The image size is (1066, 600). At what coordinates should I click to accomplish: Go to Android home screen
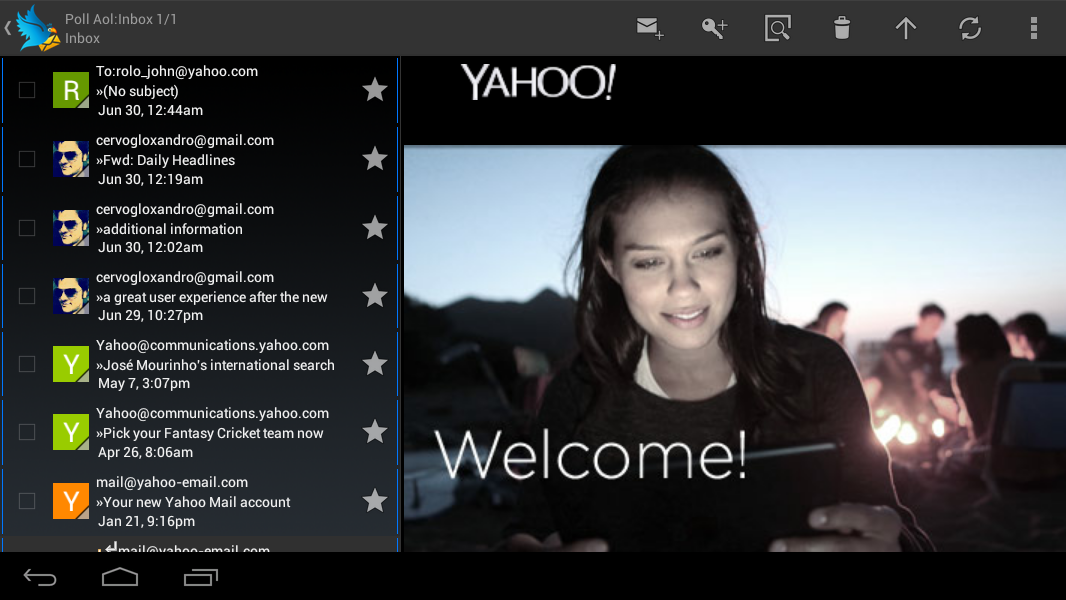(x=120, y=578)
